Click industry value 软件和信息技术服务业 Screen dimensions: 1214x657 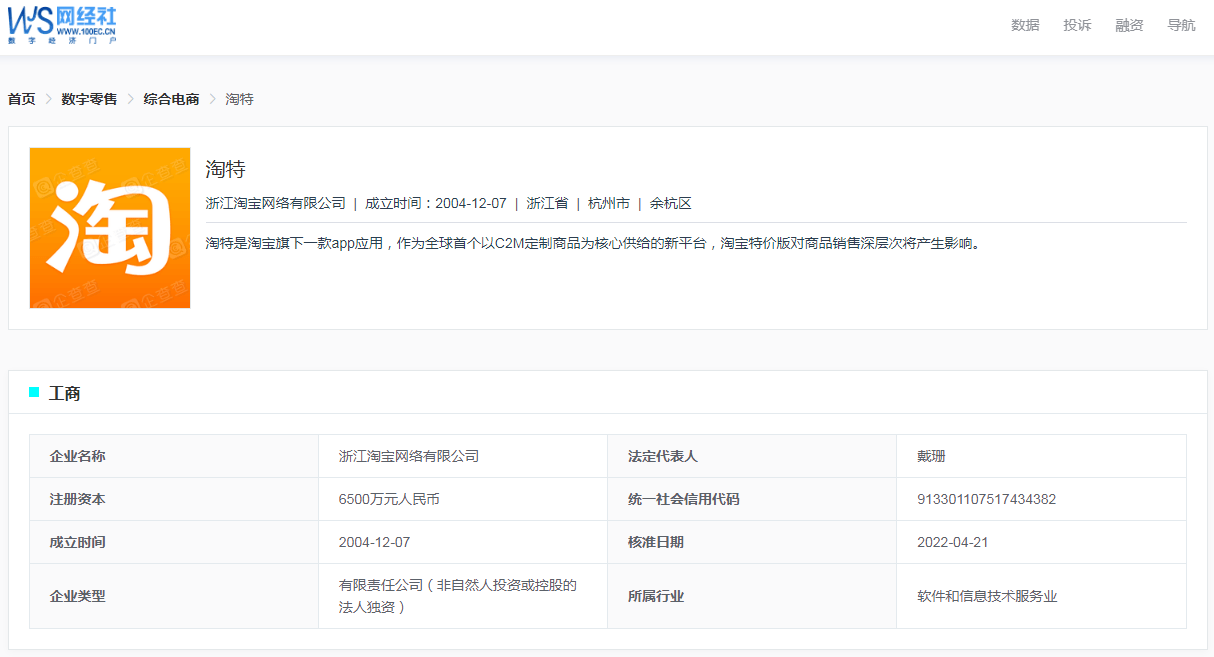point(987,596)
